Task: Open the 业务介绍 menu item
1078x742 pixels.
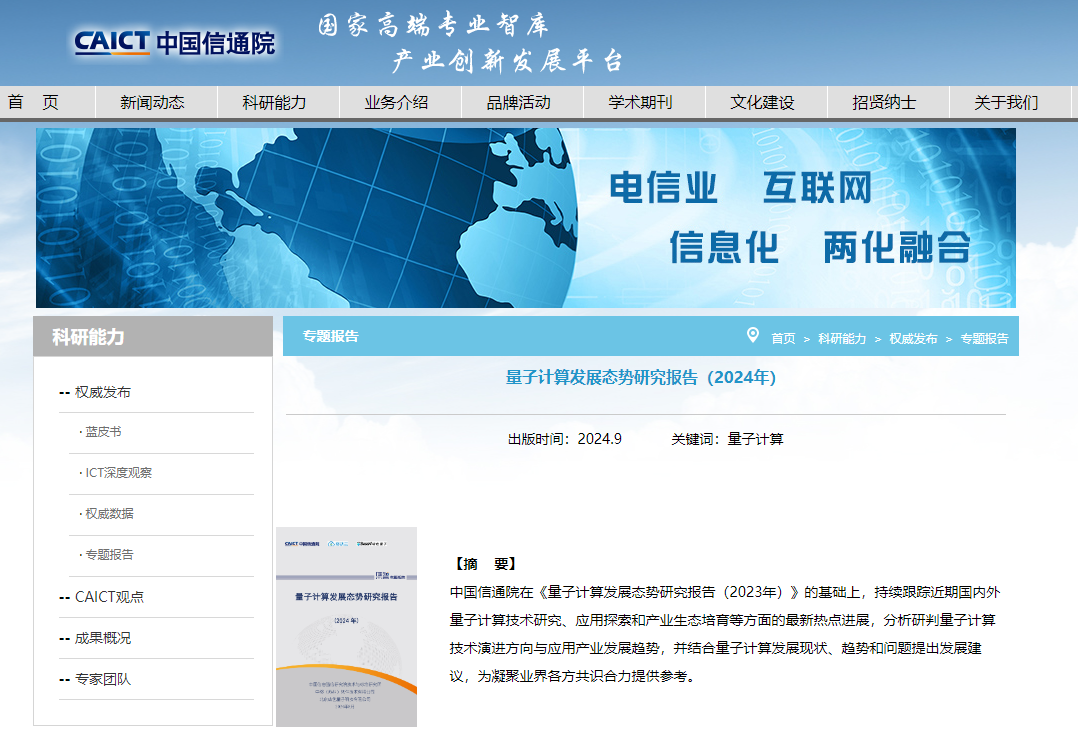Action: [x=396, y=102]
